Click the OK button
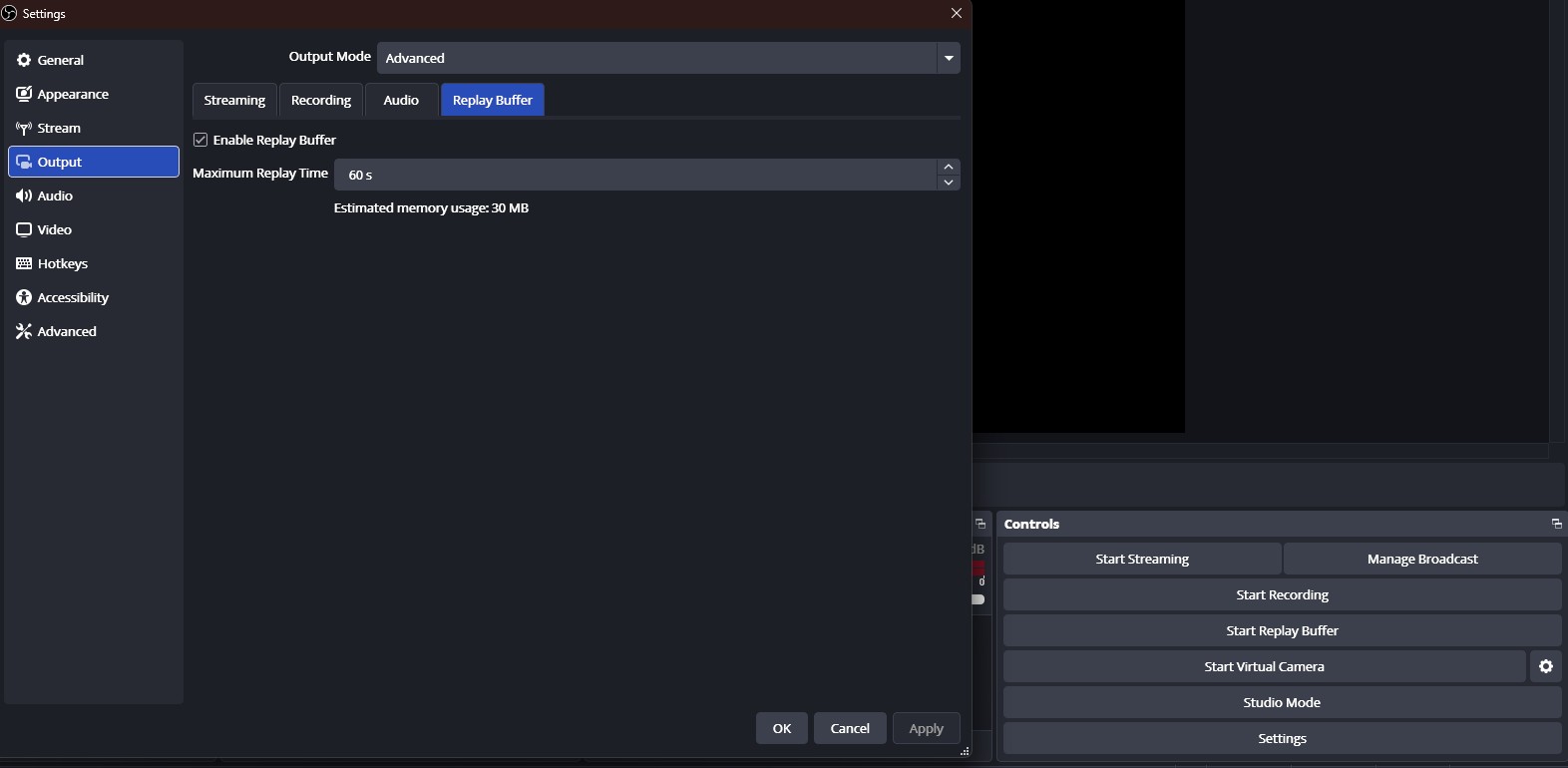This screenshot has width=1568, height=768. pyautogui.click(x=782, y=728)
